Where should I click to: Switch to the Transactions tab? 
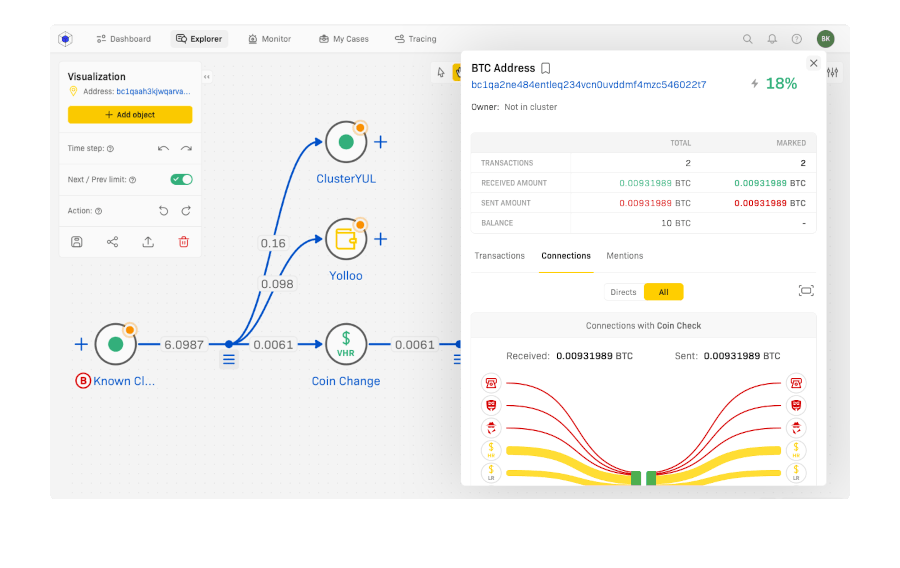coord(499,256)
